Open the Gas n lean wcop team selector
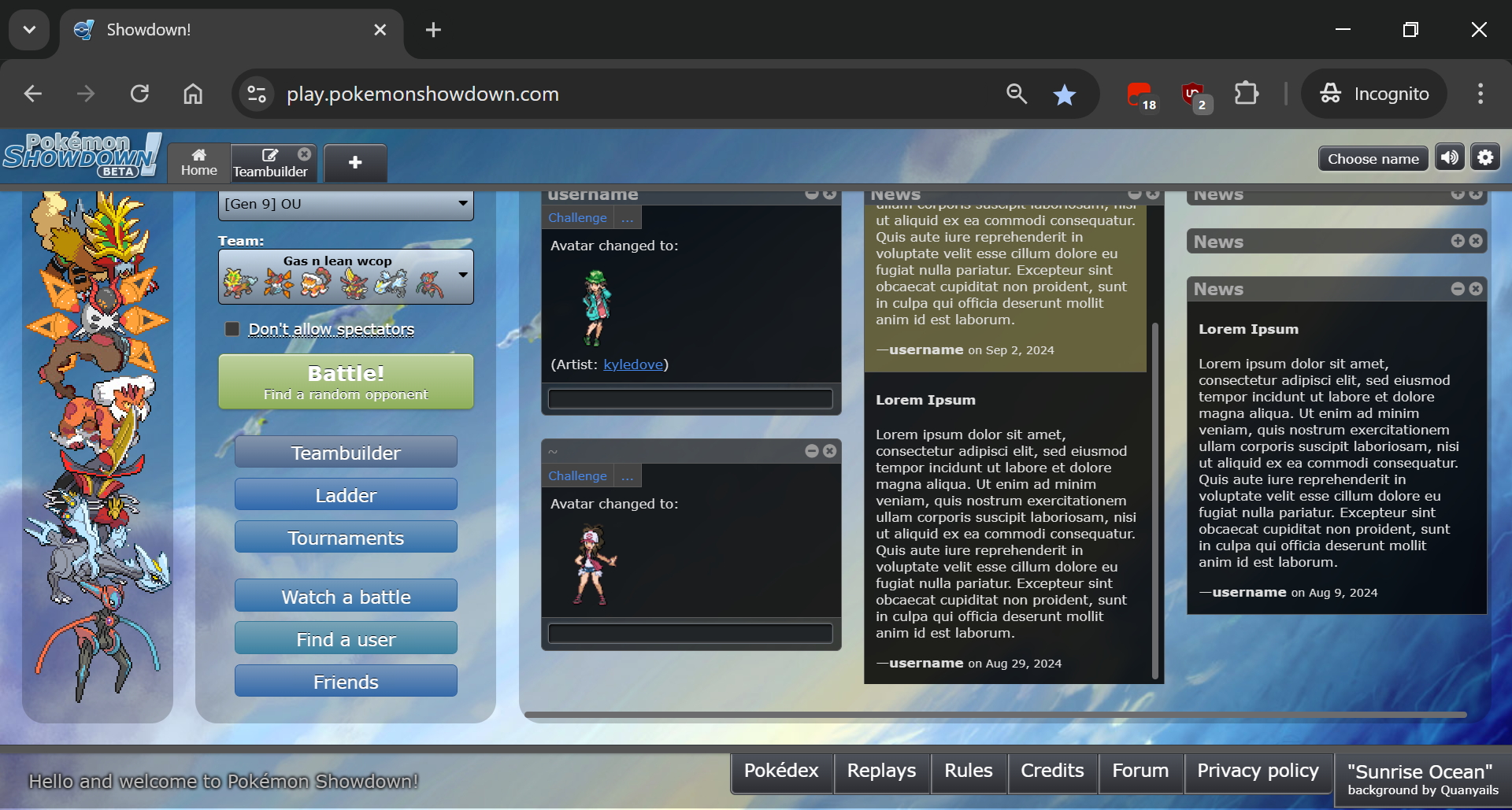Image resolution: width=1512 pixels, height=810 pixels. [346, 277]
